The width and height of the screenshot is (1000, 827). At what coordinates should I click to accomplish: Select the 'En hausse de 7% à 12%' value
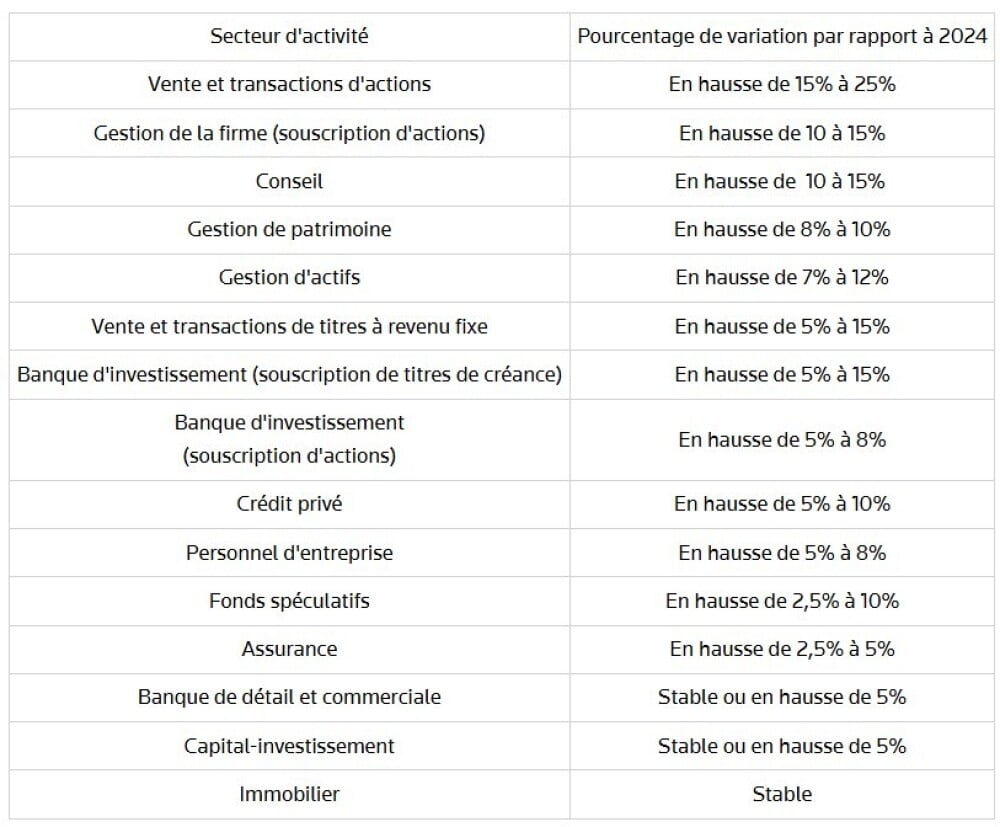pyautogui.click(x=782, y=277)
